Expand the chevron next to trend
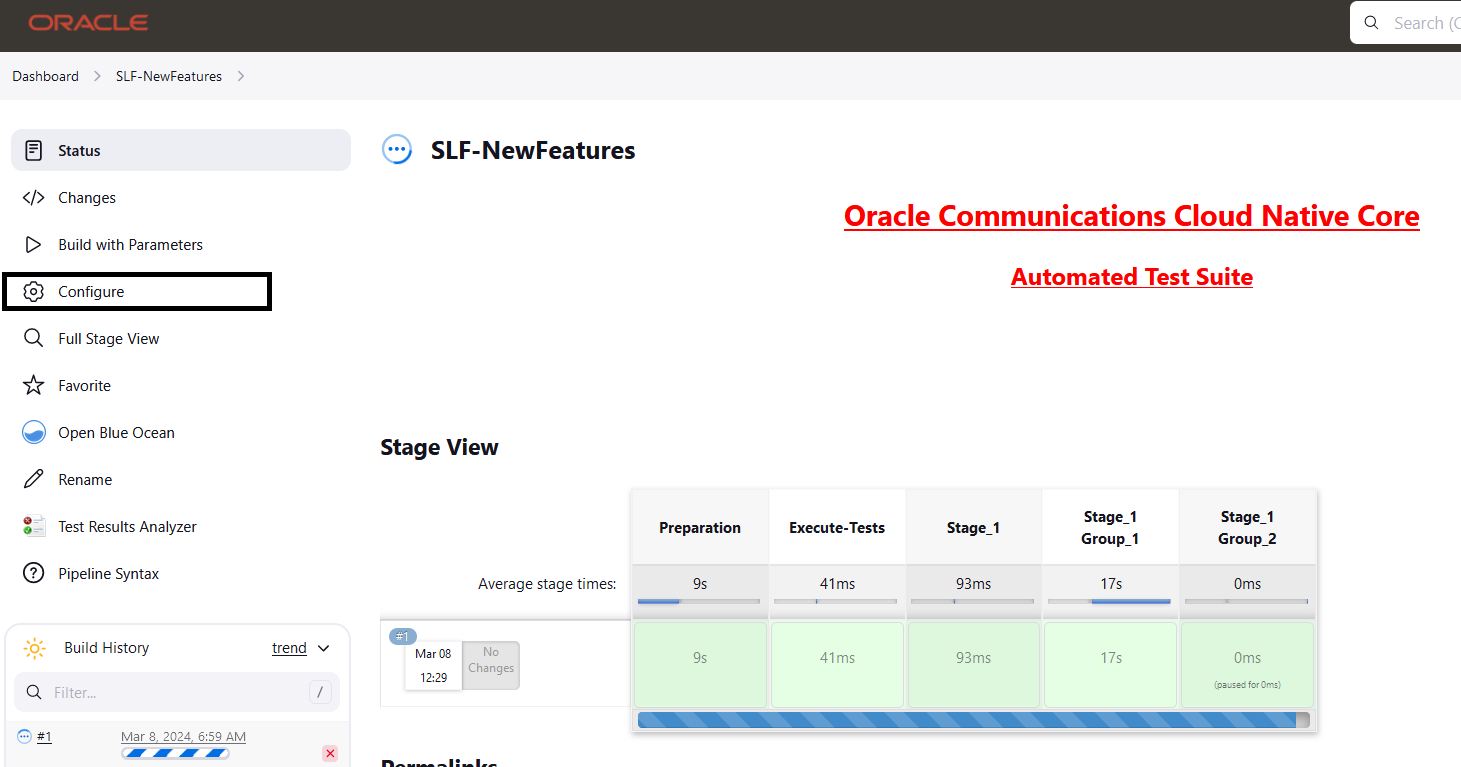Viewport: 1461px width, 767px height. [x=323, y=648]
